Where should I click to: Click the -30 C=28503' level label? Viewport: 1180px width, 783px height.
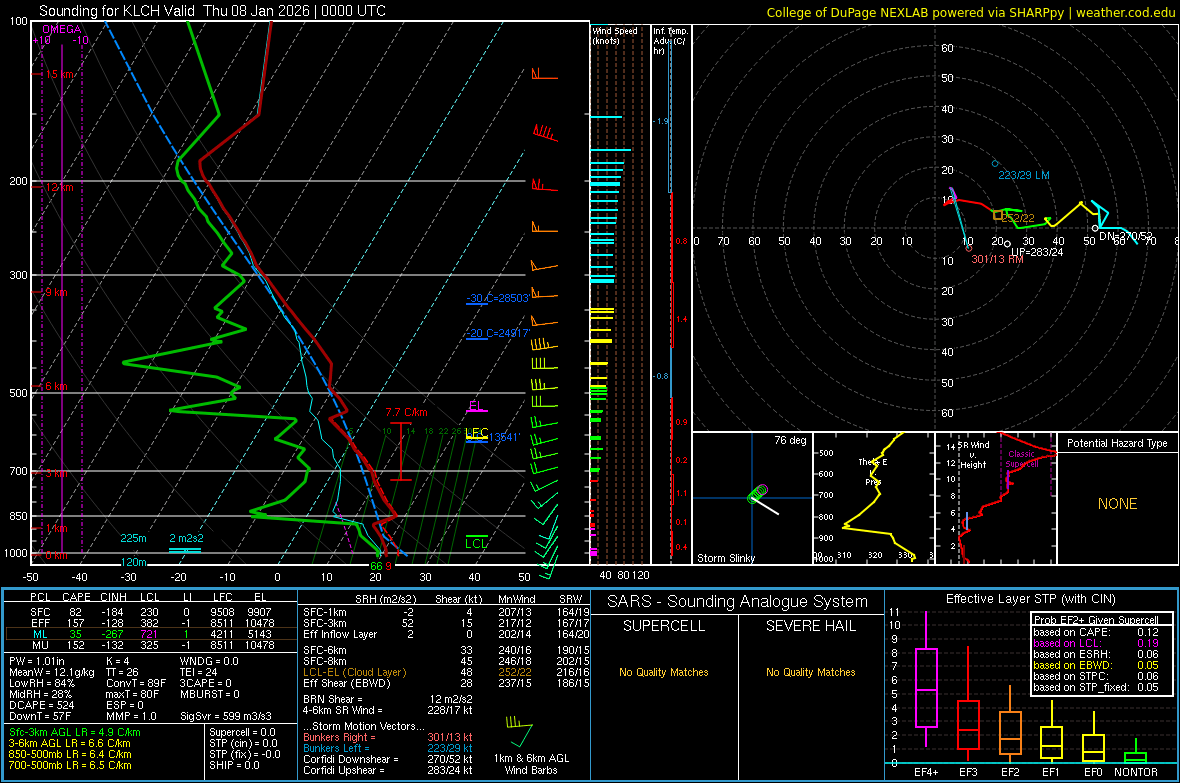pos(497,298)
